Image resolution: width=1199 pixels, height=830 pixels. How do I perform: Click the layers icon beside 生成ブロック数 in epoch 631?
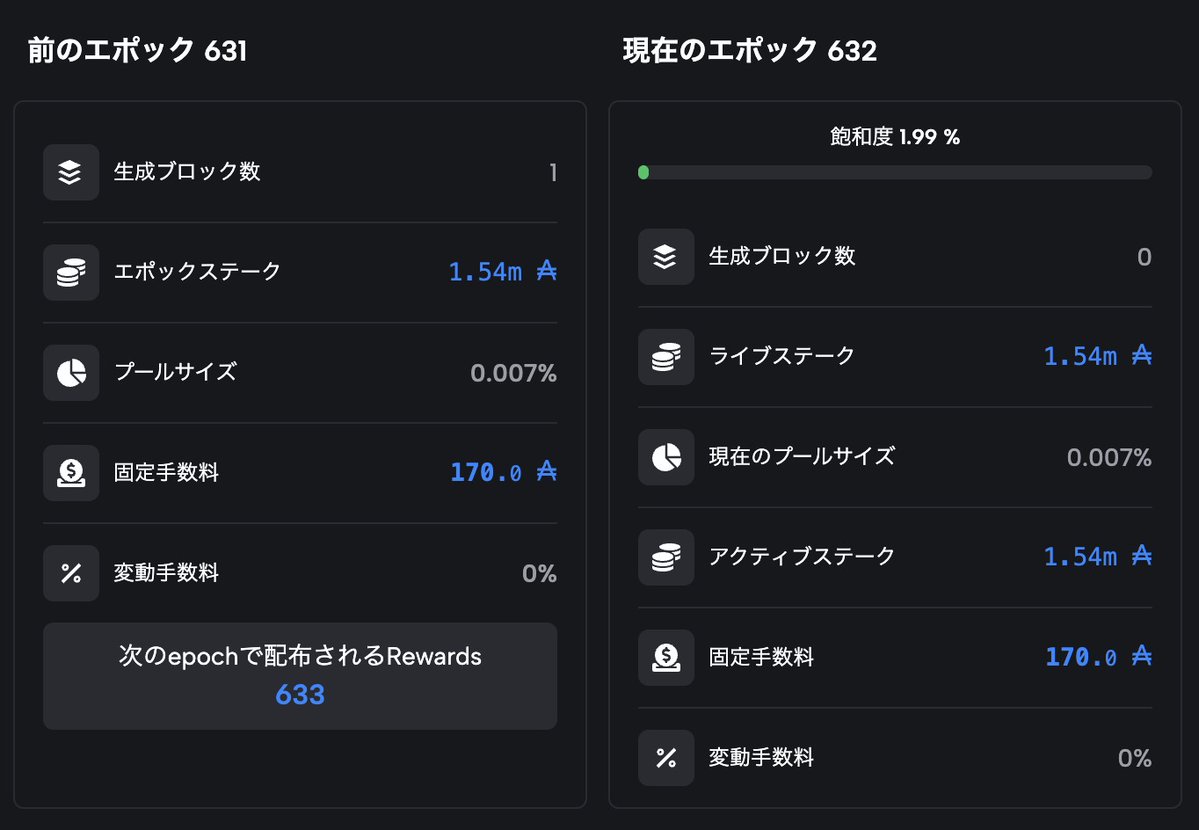tap(71, 172)
